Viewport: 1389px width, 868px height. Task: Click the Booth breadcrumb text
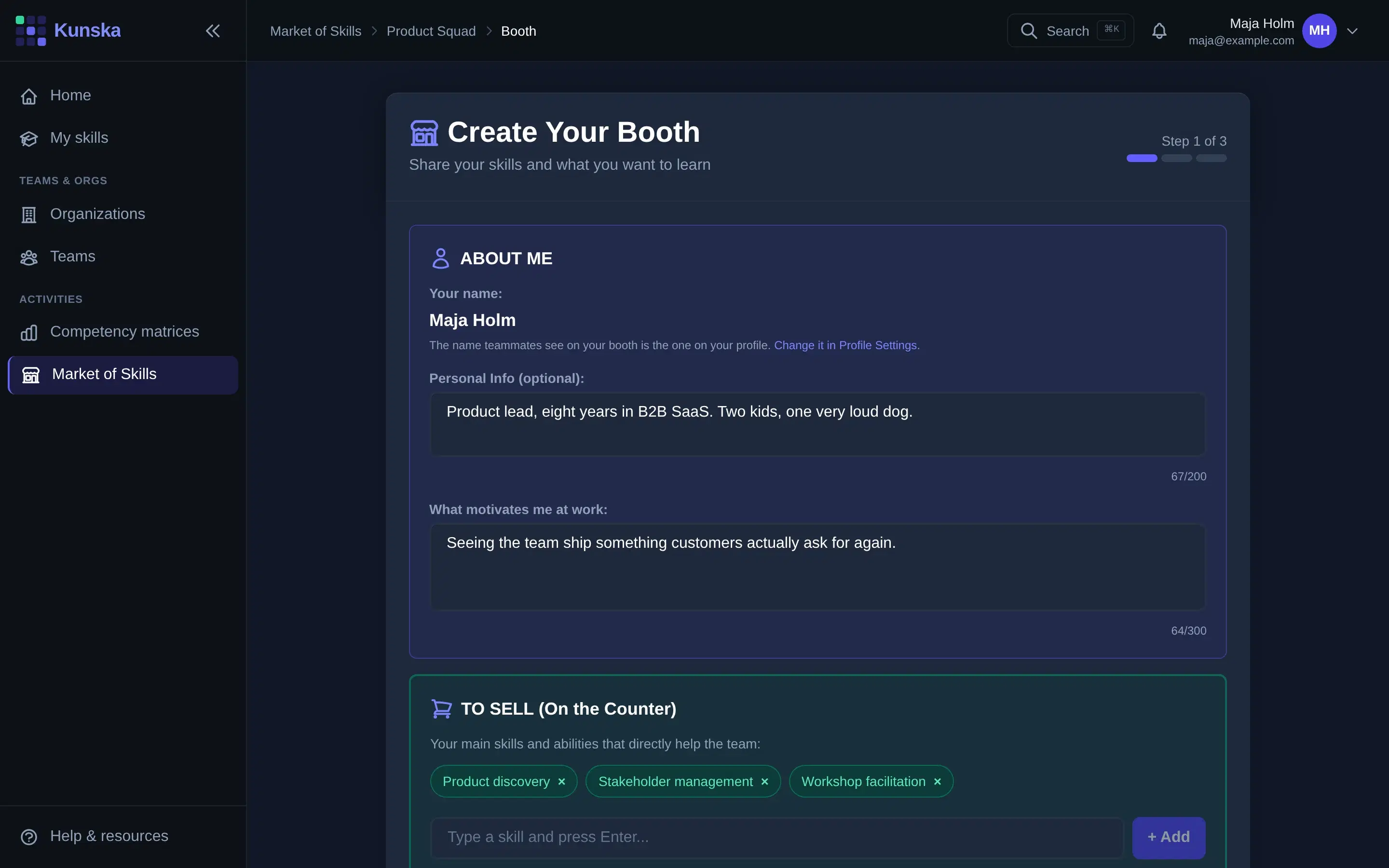(x=518, y=31)
